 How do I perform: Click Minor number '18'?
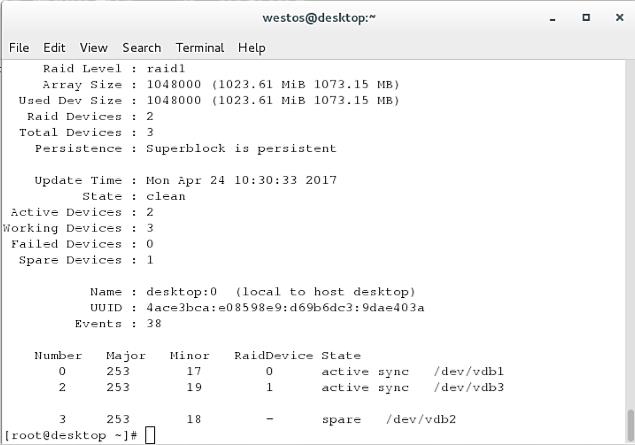(x=194, y=419)
